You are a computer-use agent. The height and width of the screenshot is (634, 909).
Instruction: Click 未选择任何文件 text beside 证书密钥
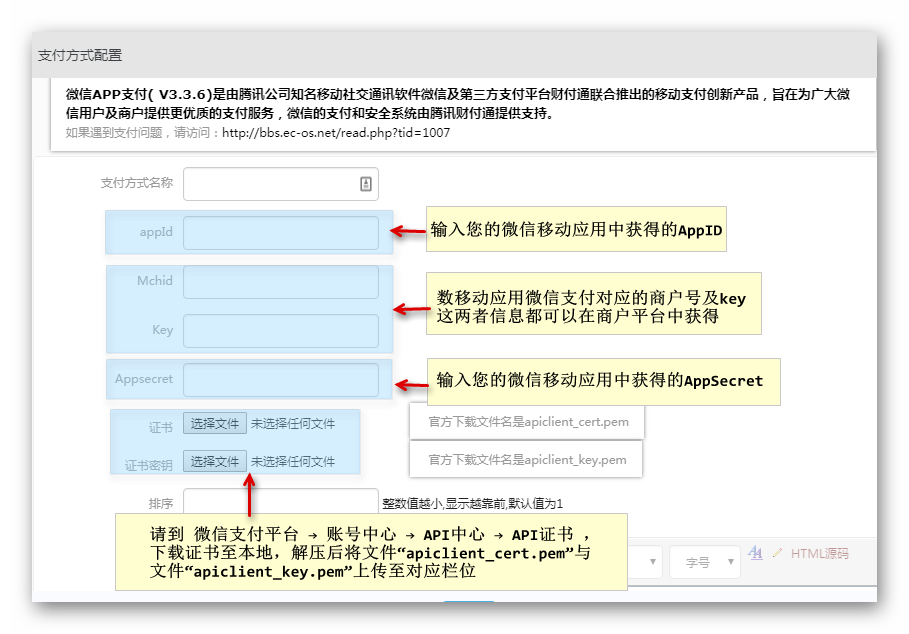[x=293, y=462]
